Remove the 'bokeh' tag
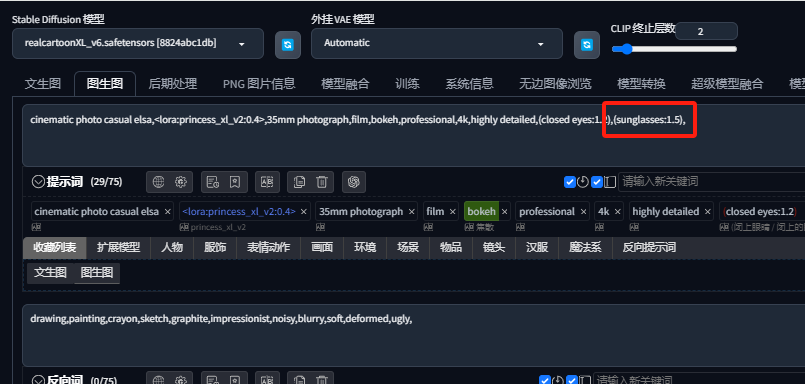This screenshot has height=384, width=805. (505, 212)
